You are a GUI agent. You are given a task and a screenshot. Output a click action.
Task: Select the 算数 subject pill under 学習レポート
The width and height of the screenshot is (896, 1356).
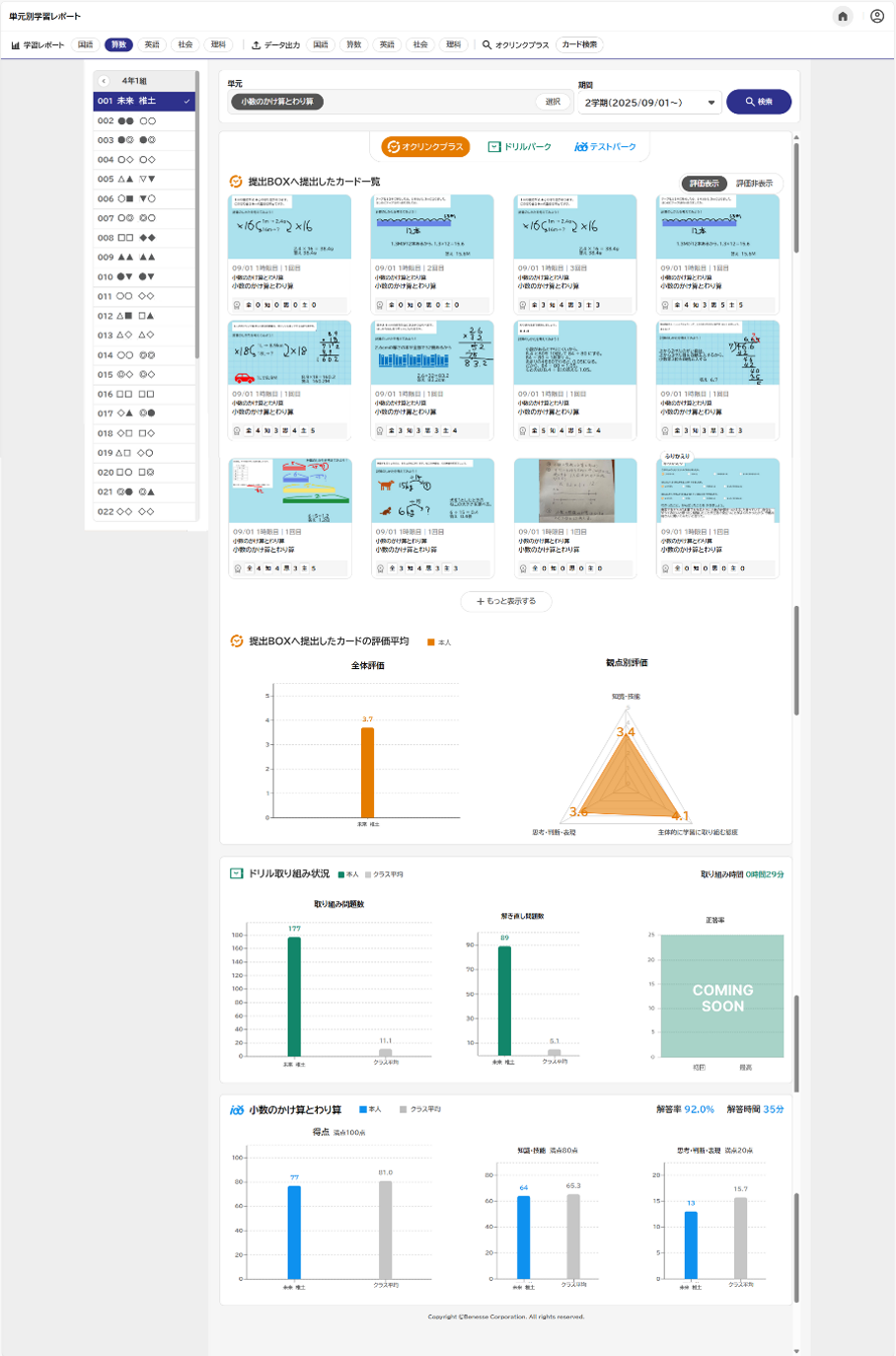pos(118,45)
